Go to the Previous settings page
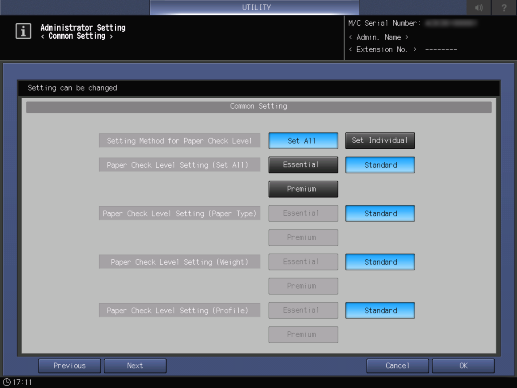The width and height of the screenshot is (517, 388). [69, 366]
